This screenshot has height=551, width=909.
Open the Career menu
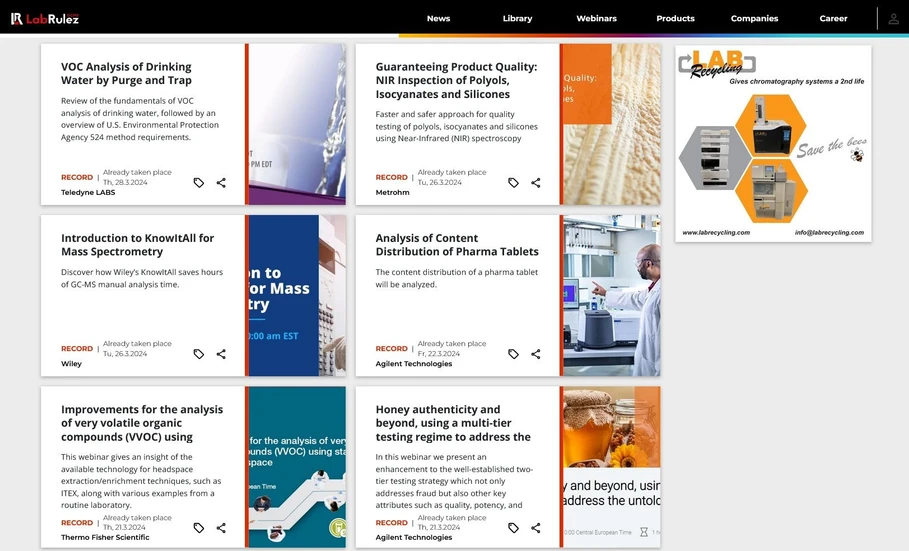coord(833,19)
